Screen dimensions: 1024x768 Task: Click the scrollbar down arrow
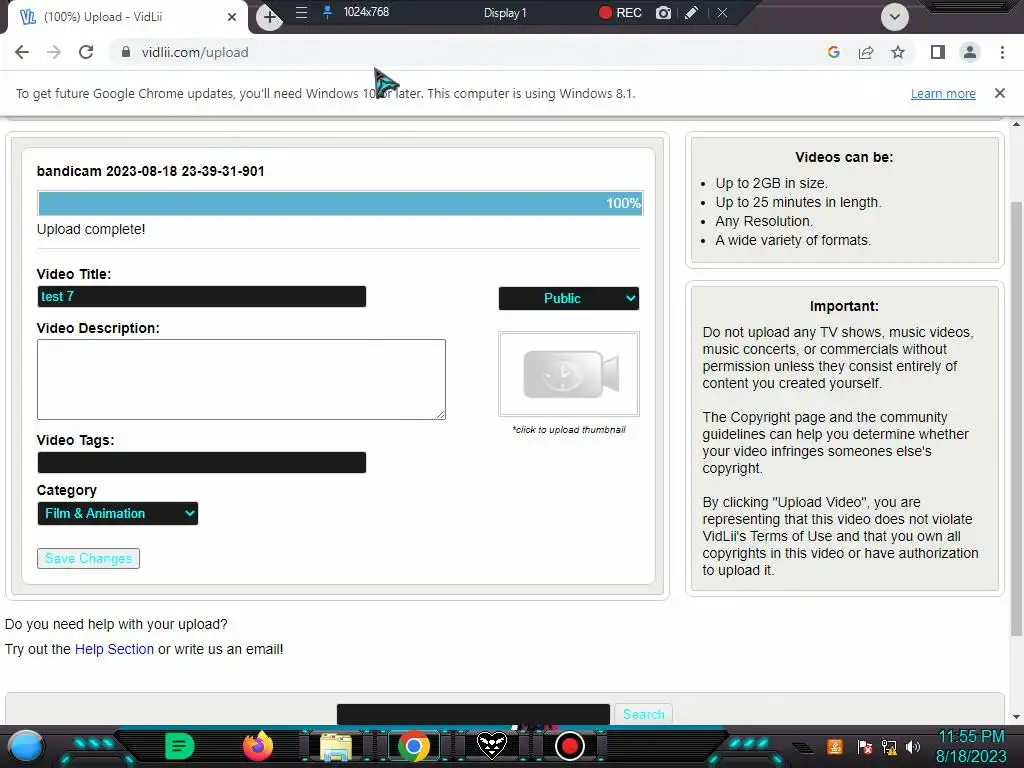(x=1016, y=716)
